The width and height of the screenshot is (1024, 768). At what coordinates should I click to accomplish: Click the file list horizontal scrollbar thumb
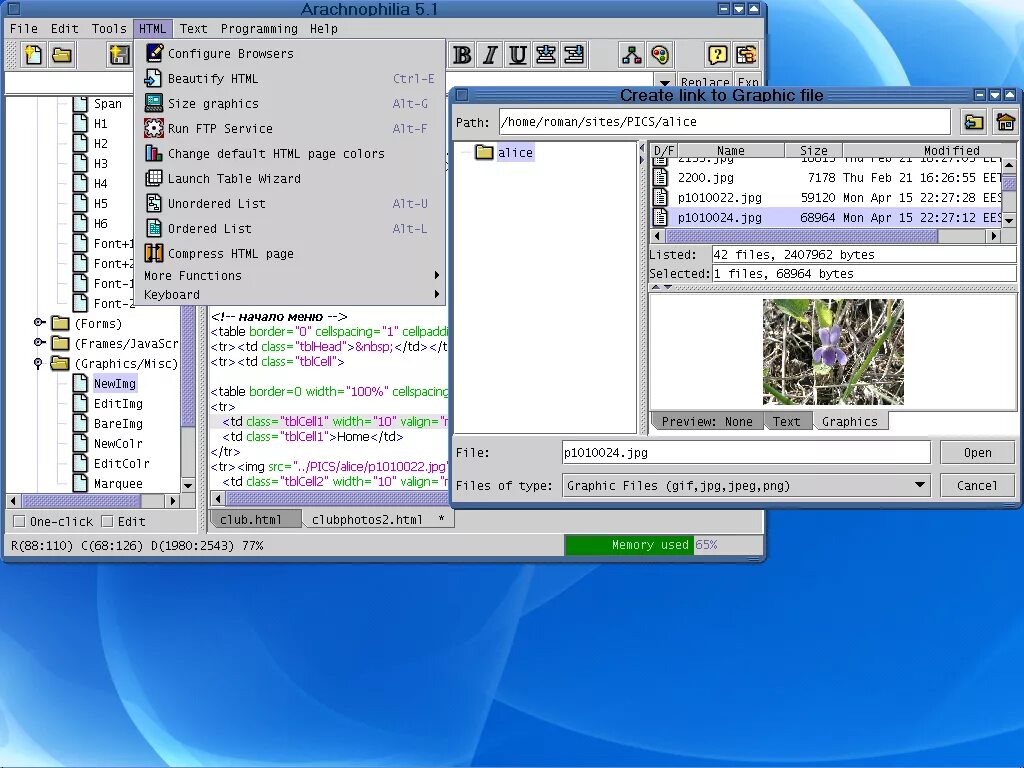801,236
